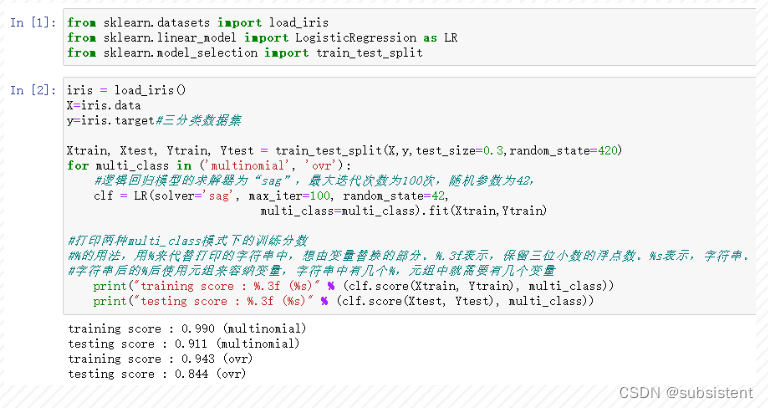This screenshot has width=768, height=408.
Task: Click the 'multinomial' string in the for loop
Action: [x=247, y=166]
